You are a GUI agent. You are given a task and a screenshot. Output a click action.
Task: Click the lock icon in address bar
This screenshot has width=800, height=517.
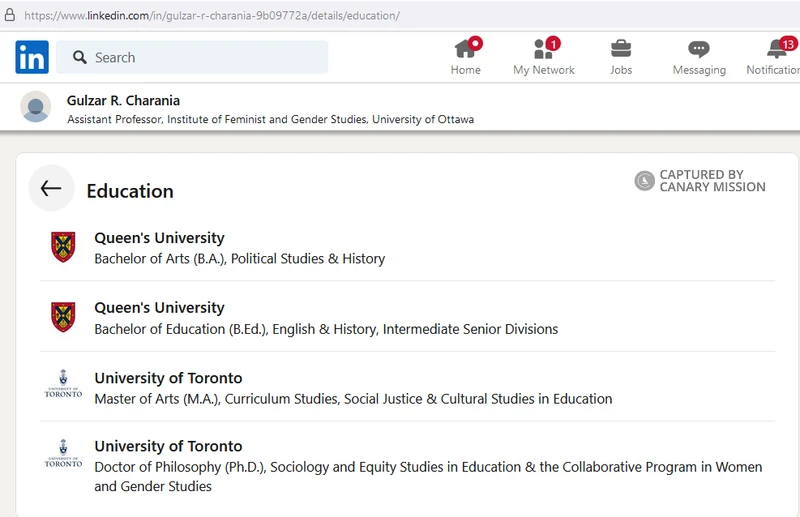tap(9, 15)
